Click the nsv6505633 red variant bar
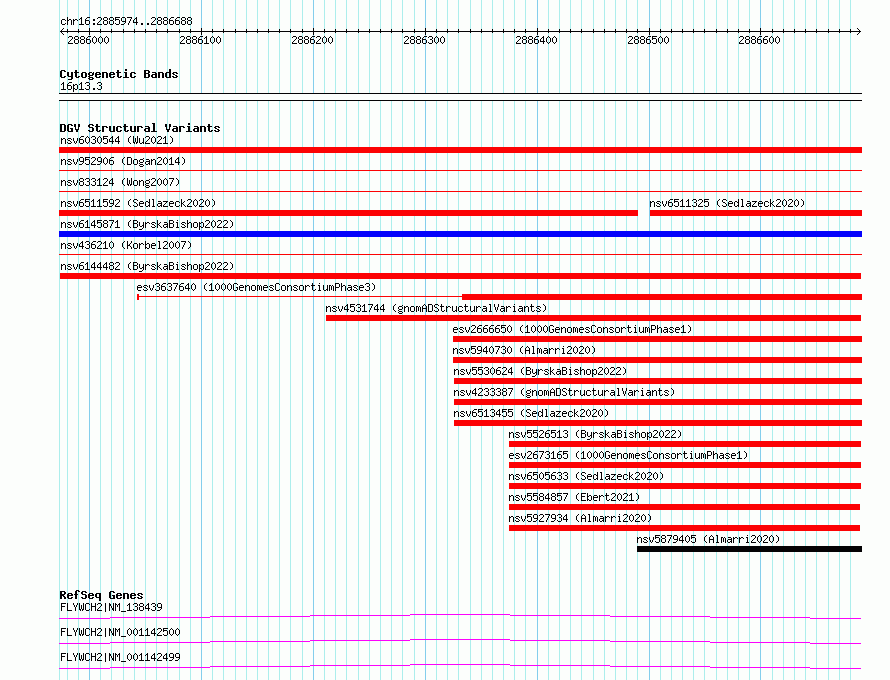 click(685, 486)
